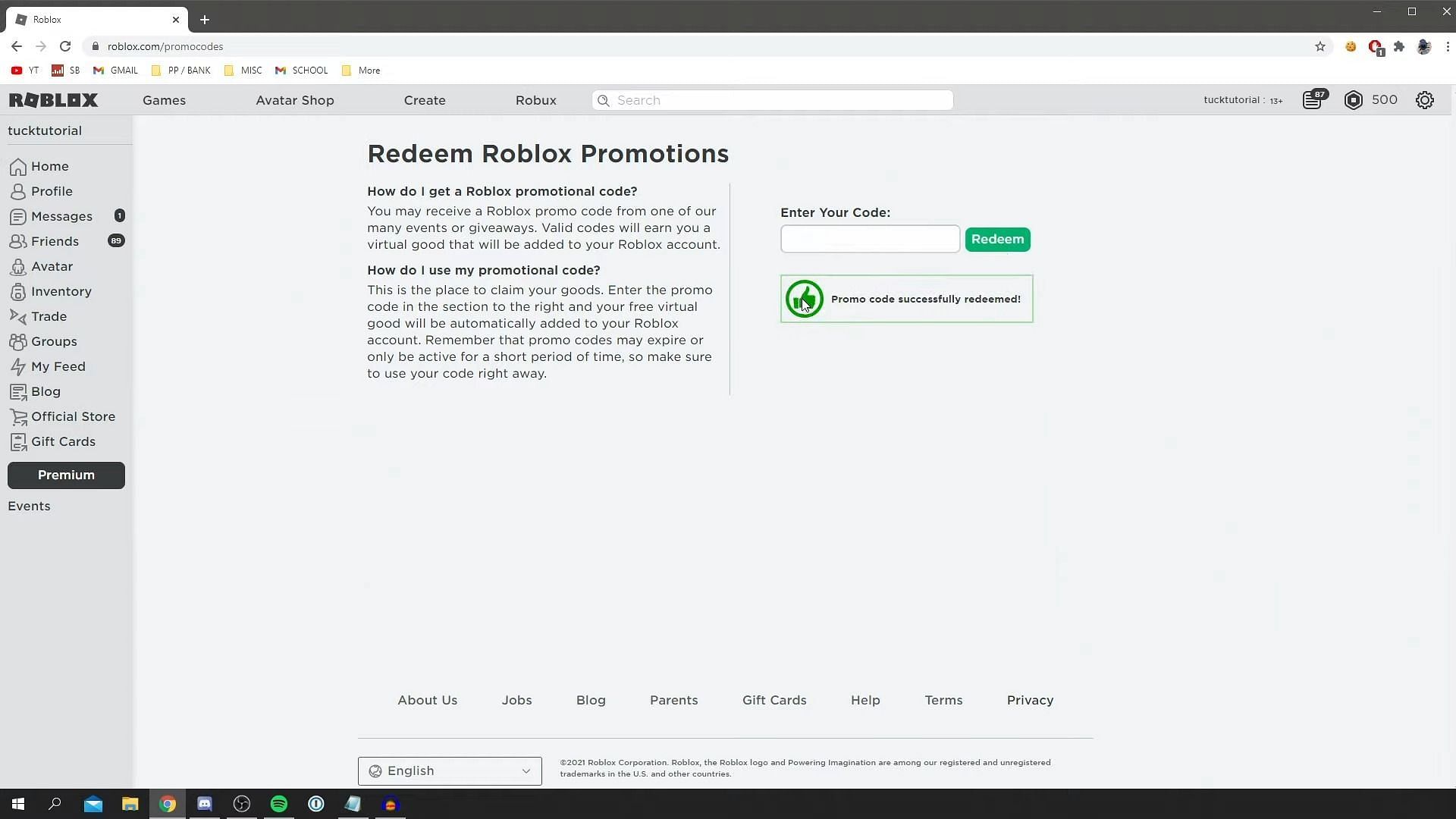Open Groups in sidebar

point(54,341)
